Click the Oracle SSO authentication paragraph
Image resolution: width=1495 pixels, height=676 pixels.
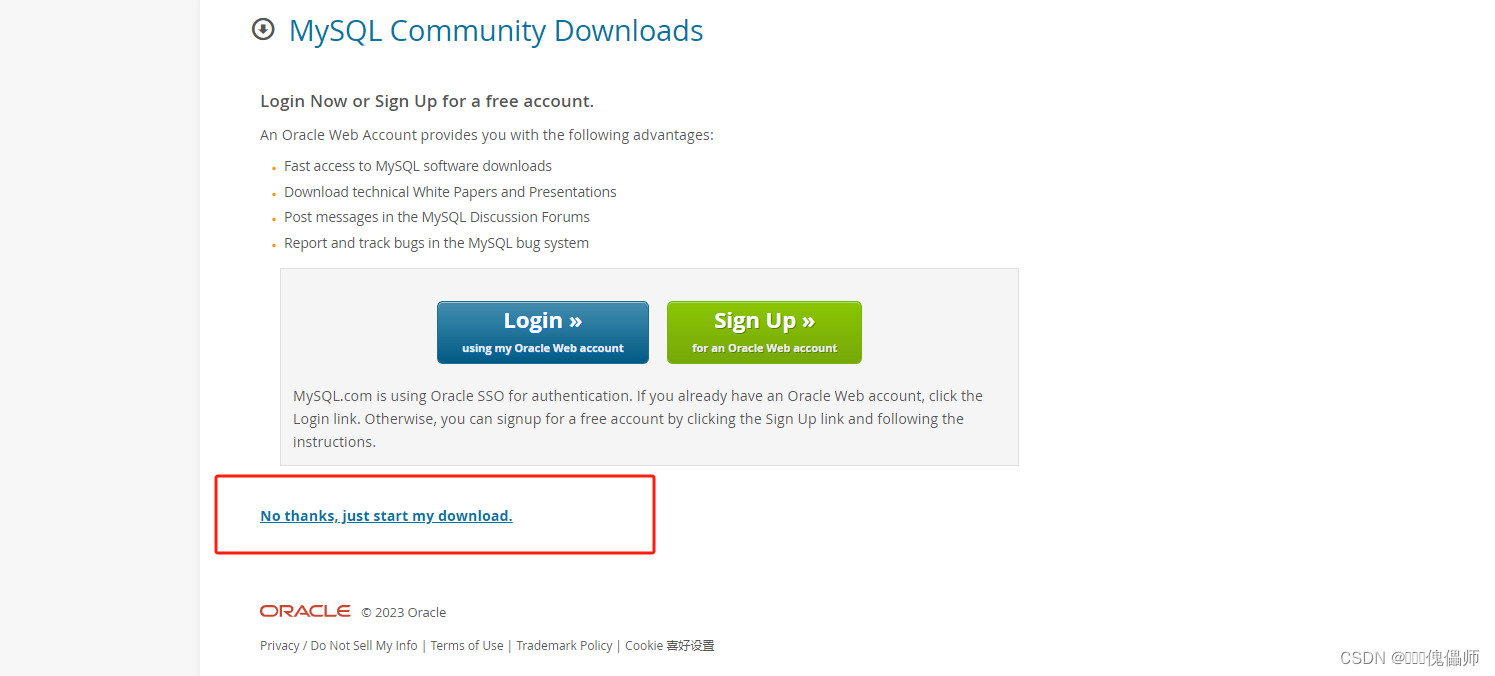click(x=638, y=419)
